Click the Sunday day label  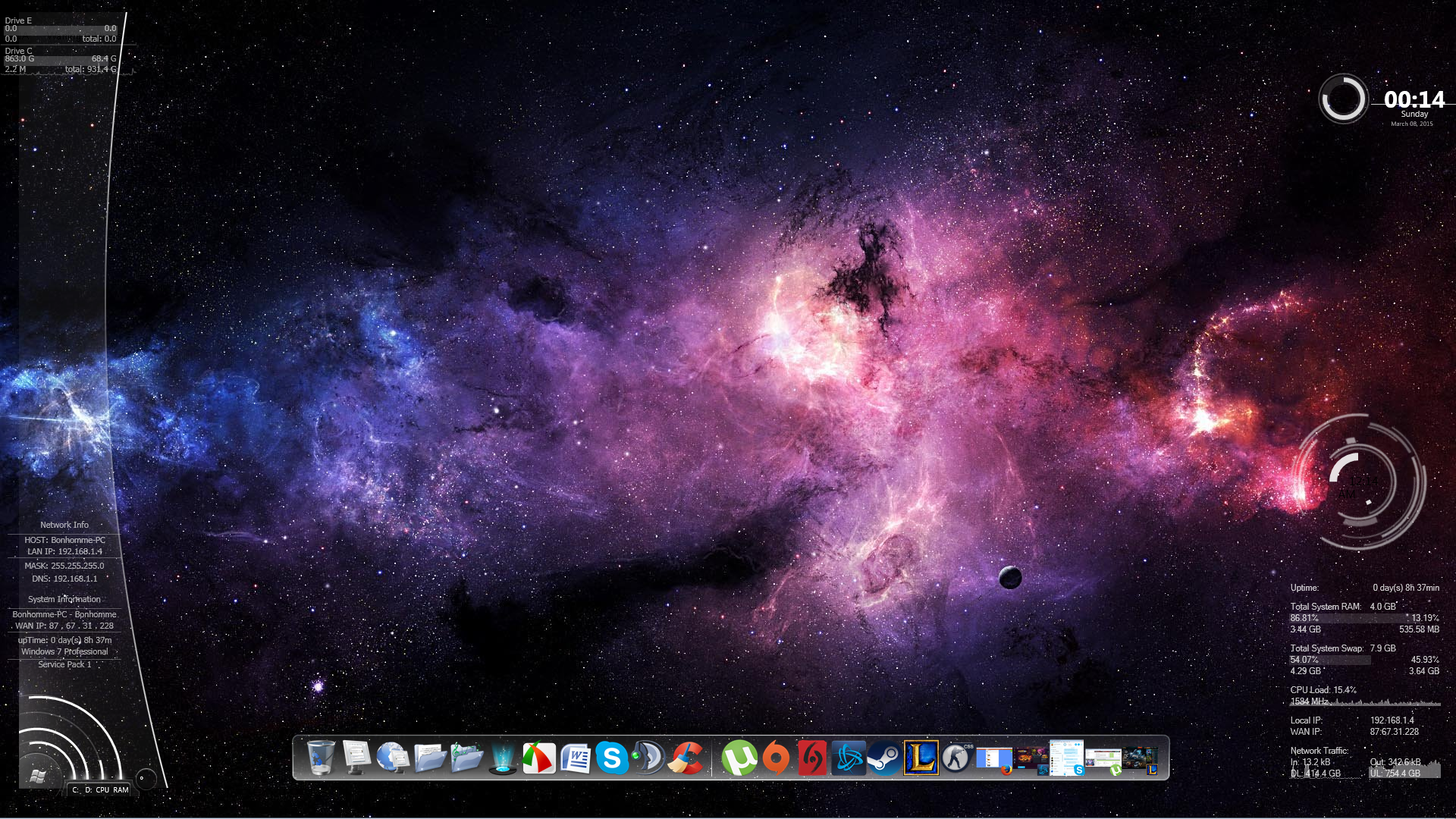coord(1414,115)
